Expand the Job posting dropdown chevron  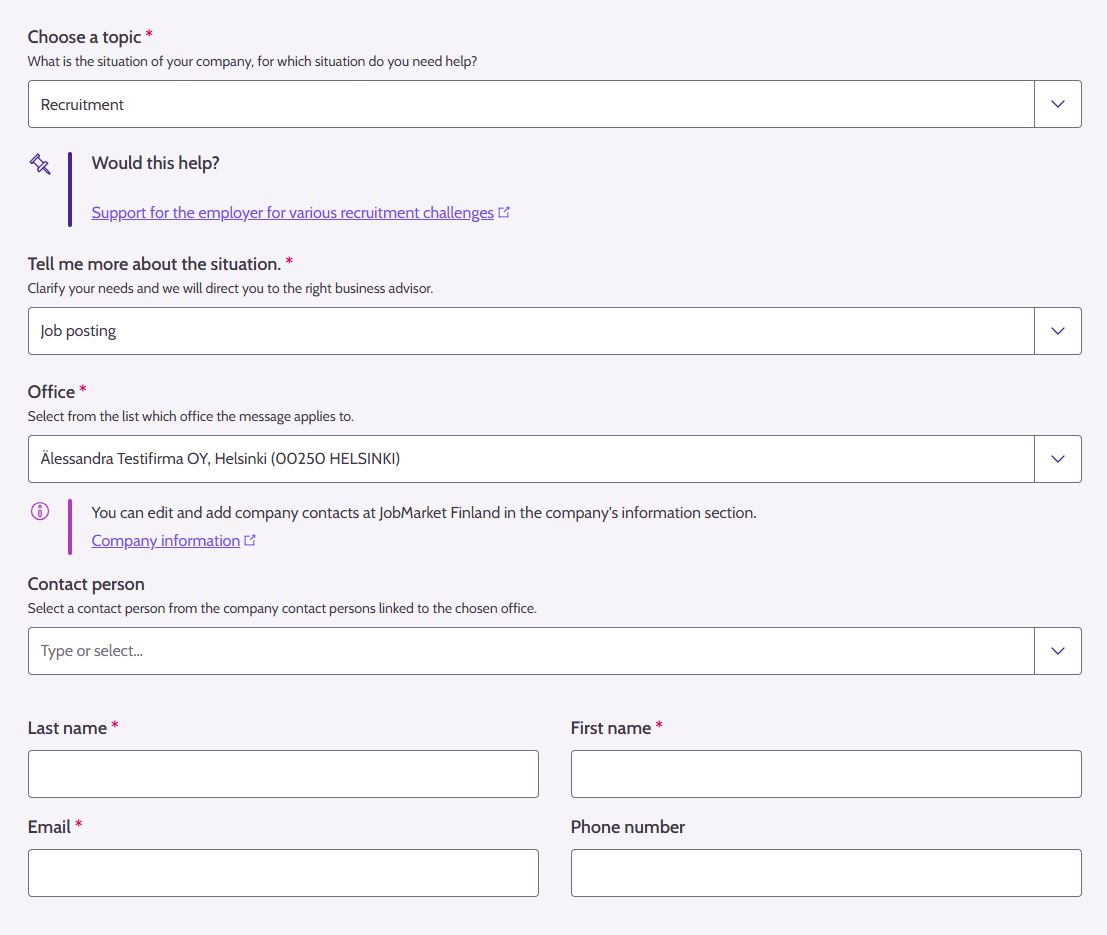(1058, 330)
